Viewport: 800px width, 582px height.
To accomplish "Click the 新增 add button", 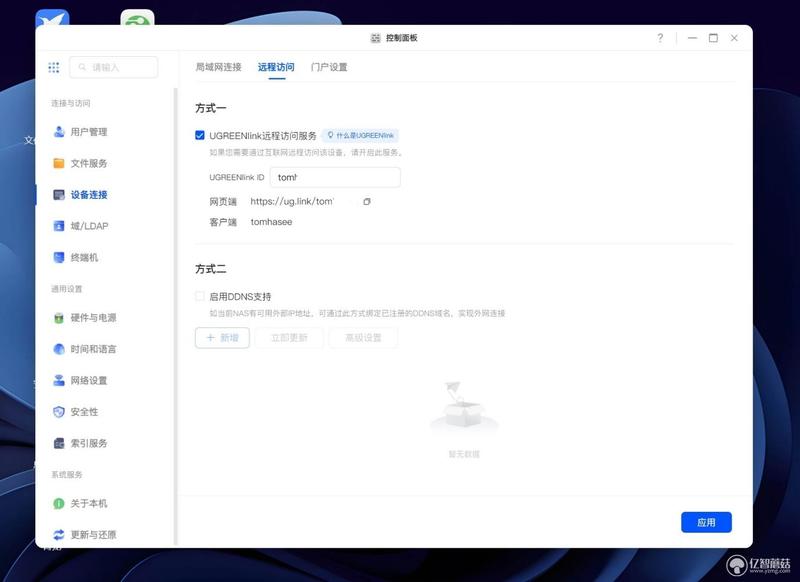I will coord(222,338).
